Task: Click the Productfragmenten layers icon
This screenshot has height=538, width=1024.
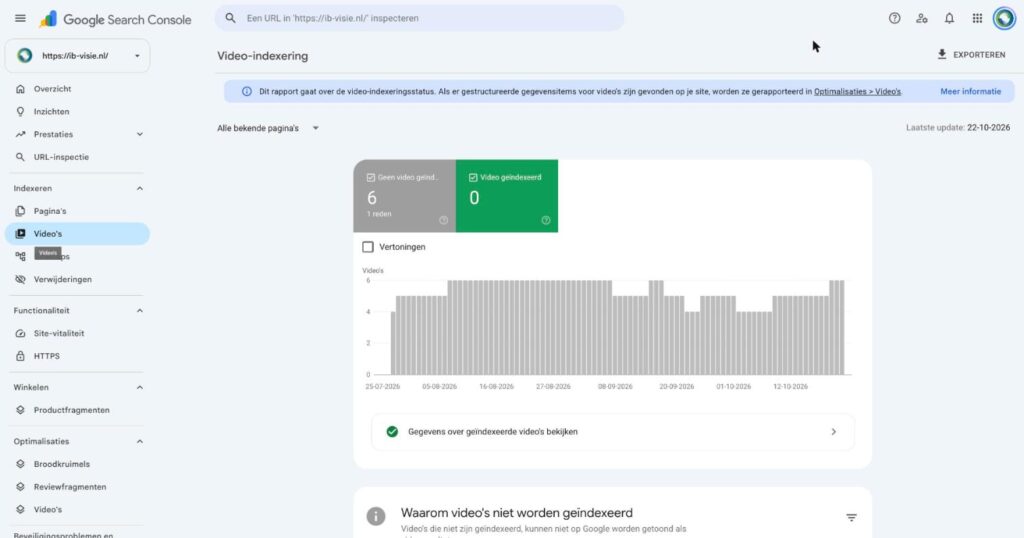Action: click(20, 410)
